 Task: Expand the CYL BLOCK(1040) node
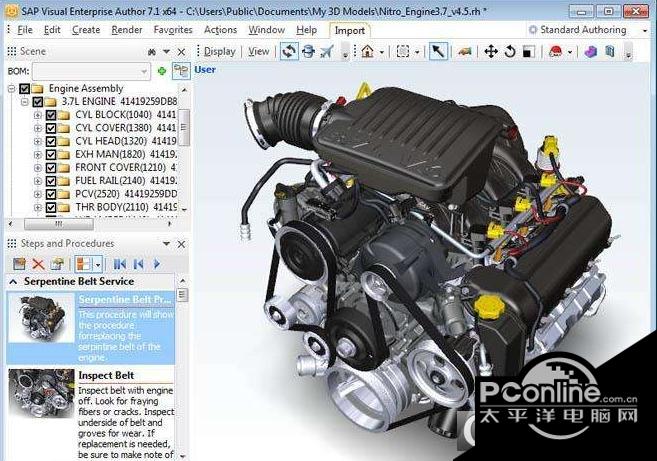click(x=38, y=115)
